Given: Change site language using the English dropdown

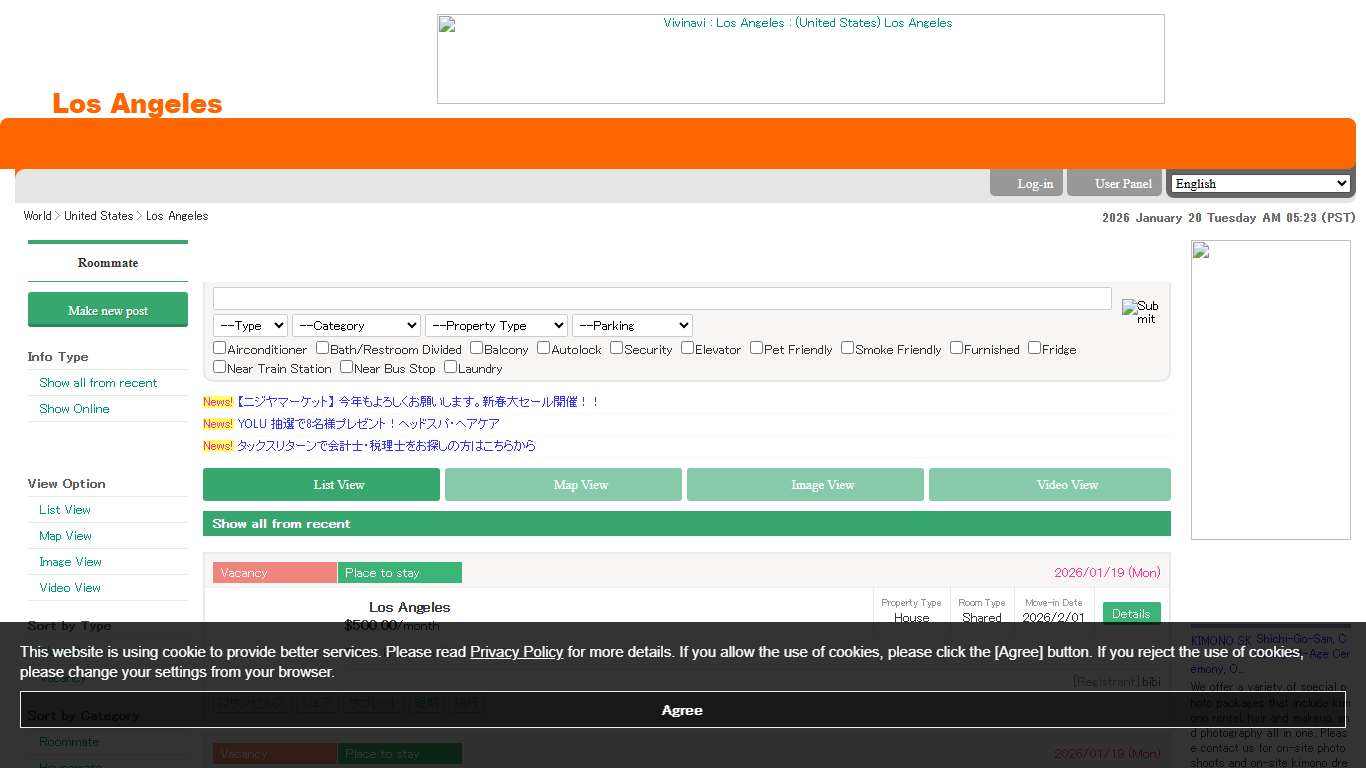Looking at the screenshot, I should pyautogui.click(x=1259, y=183).
